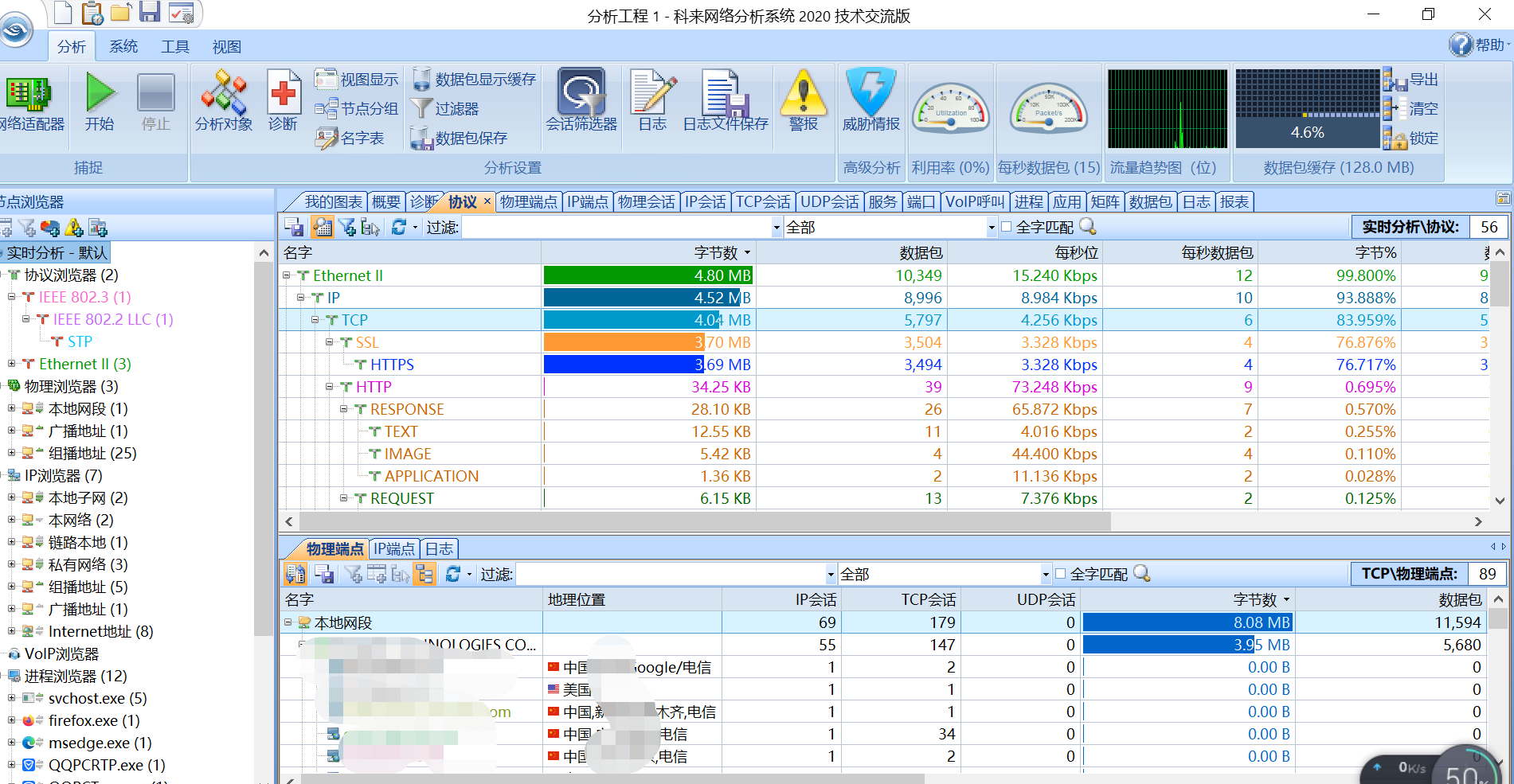The height and width of the screenshot is (784, 1514).
Task: Open the 诊断 diagnosis icon
Action: coord(283,91)
